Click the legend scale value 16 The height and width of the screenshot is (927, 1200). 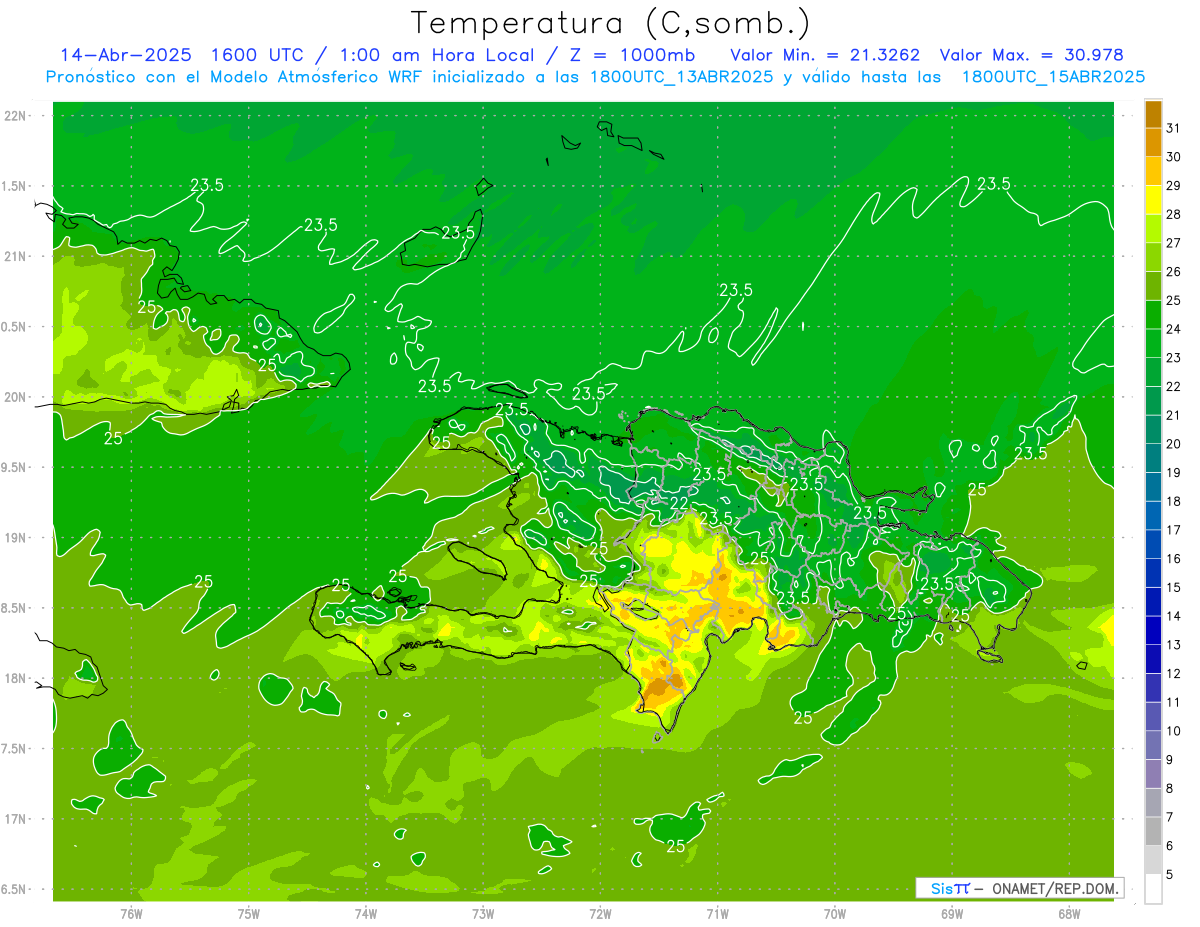tap(1174, 559)
